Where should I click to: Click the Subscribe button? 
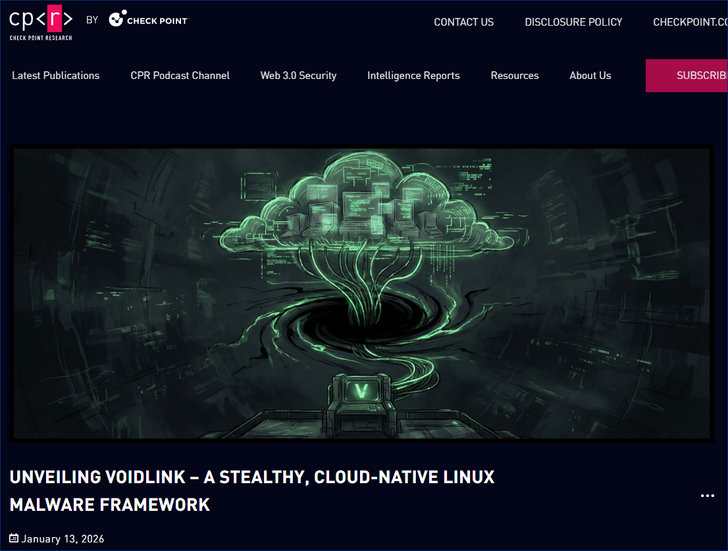pos(687,75)
